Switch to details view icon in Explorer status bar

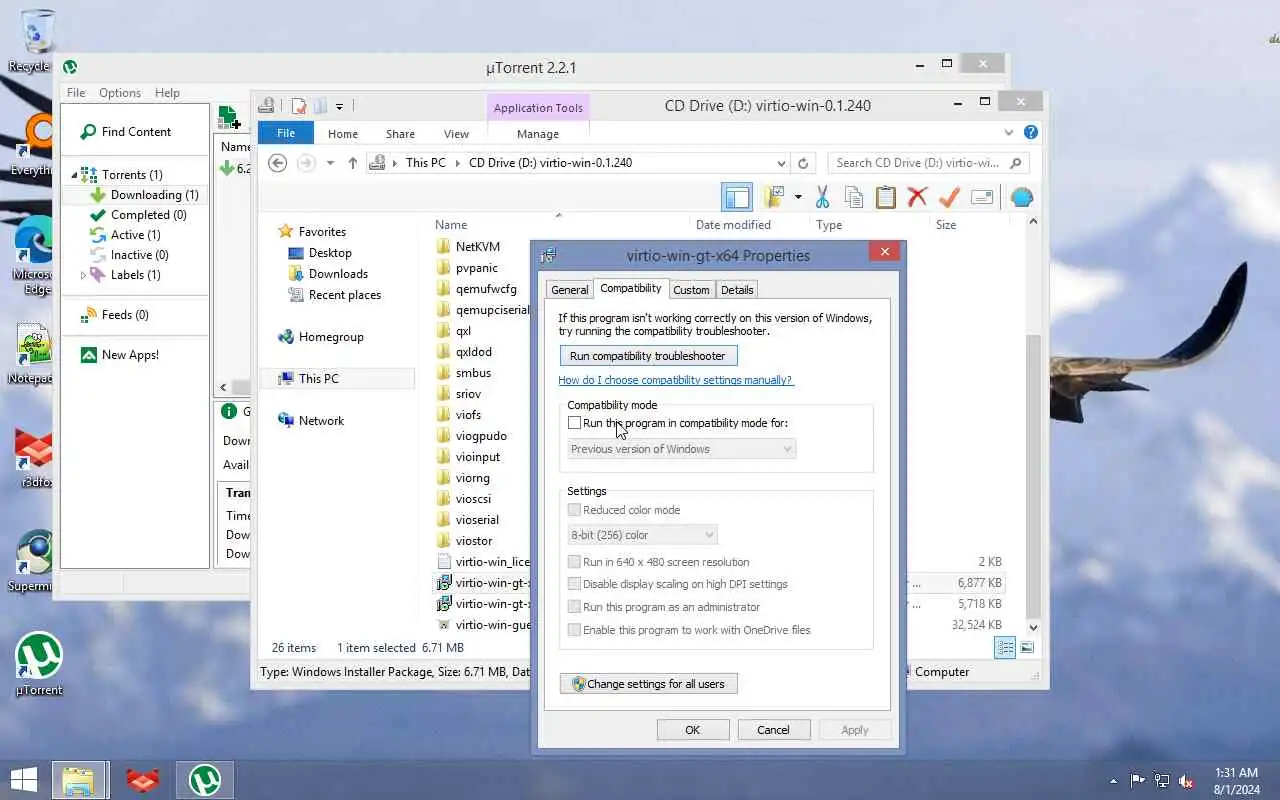coord(1005,648)
